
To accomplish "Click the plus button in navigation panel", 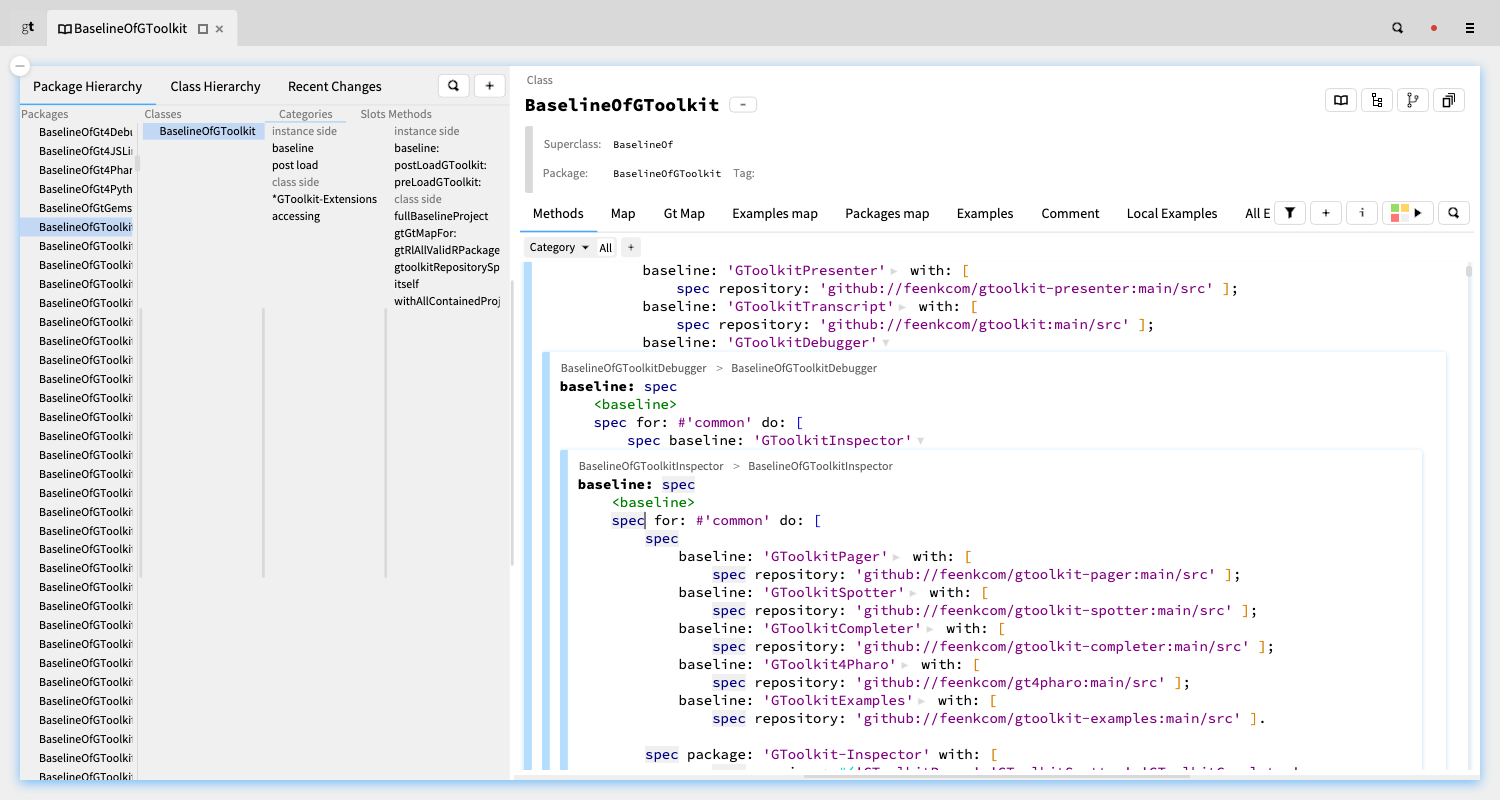I will point(490,86).
